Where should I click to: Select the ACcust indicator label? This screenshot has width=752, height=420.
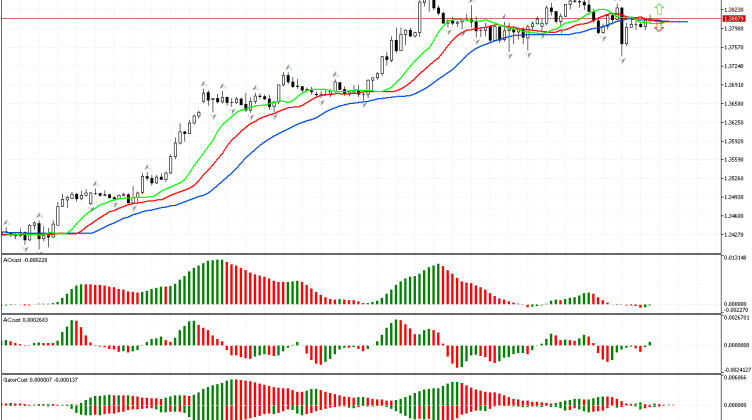pyautogui.click(x=25, y=320)
